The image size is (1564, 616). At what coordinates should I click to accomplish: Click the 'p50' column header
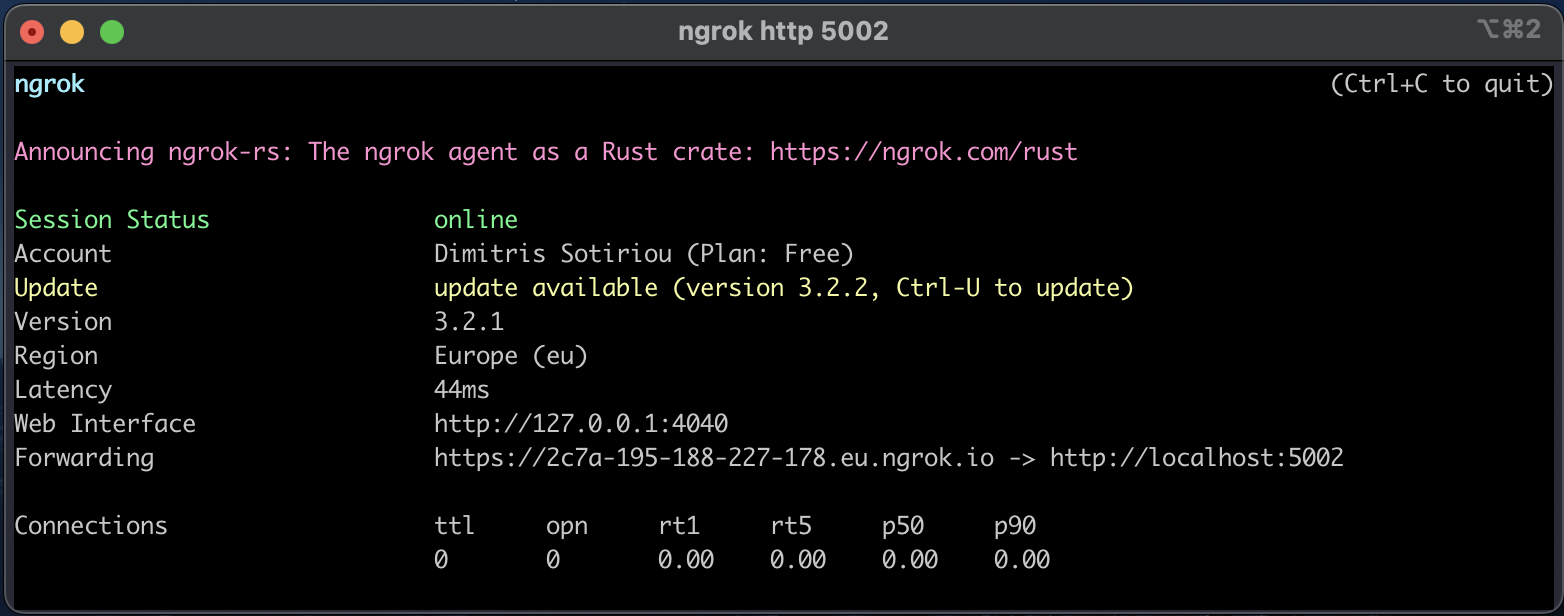pyautogui.click(x=903, y=526)
